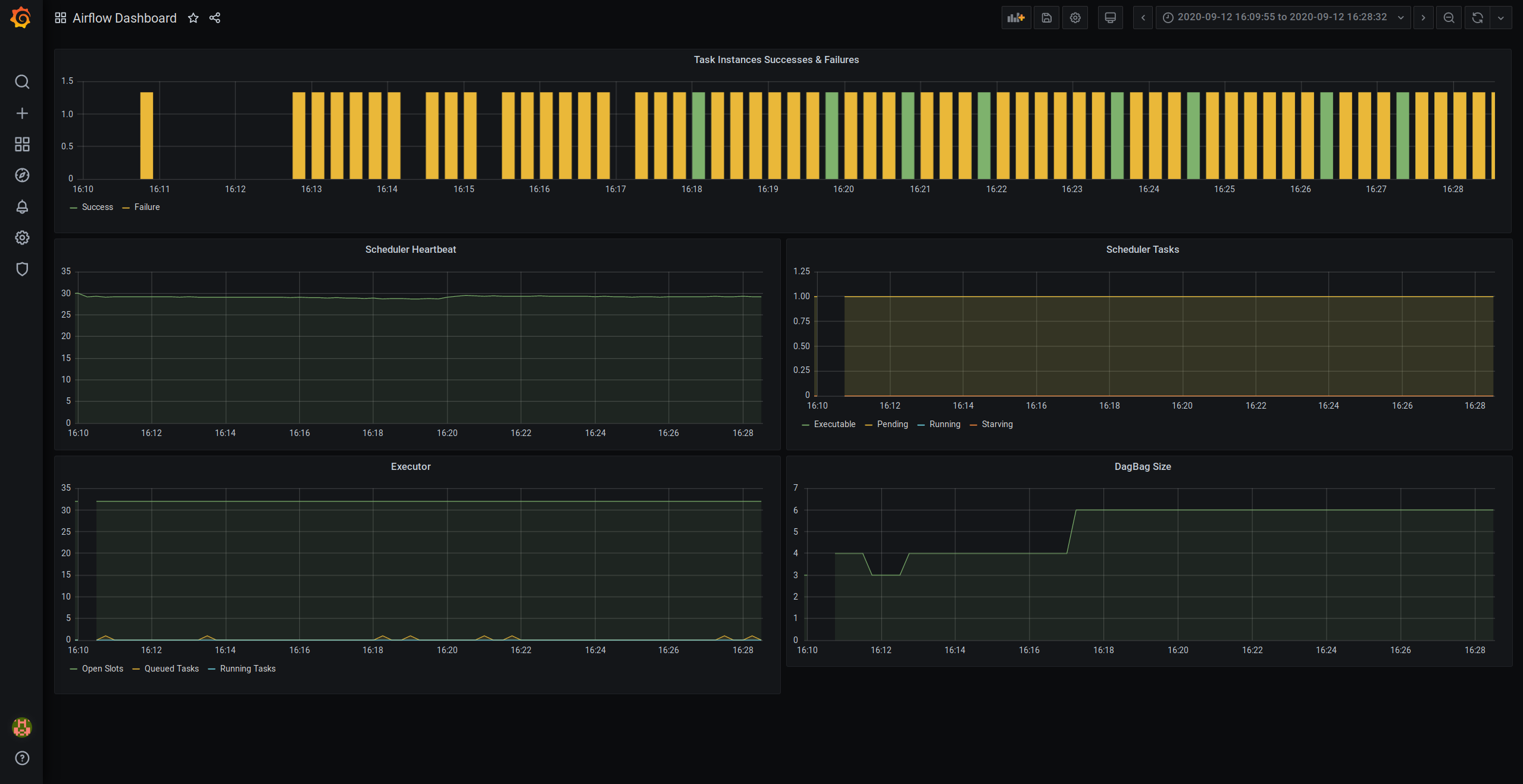Toggle the Success series in legend
1523x784 pixels.
pos(97,207)
